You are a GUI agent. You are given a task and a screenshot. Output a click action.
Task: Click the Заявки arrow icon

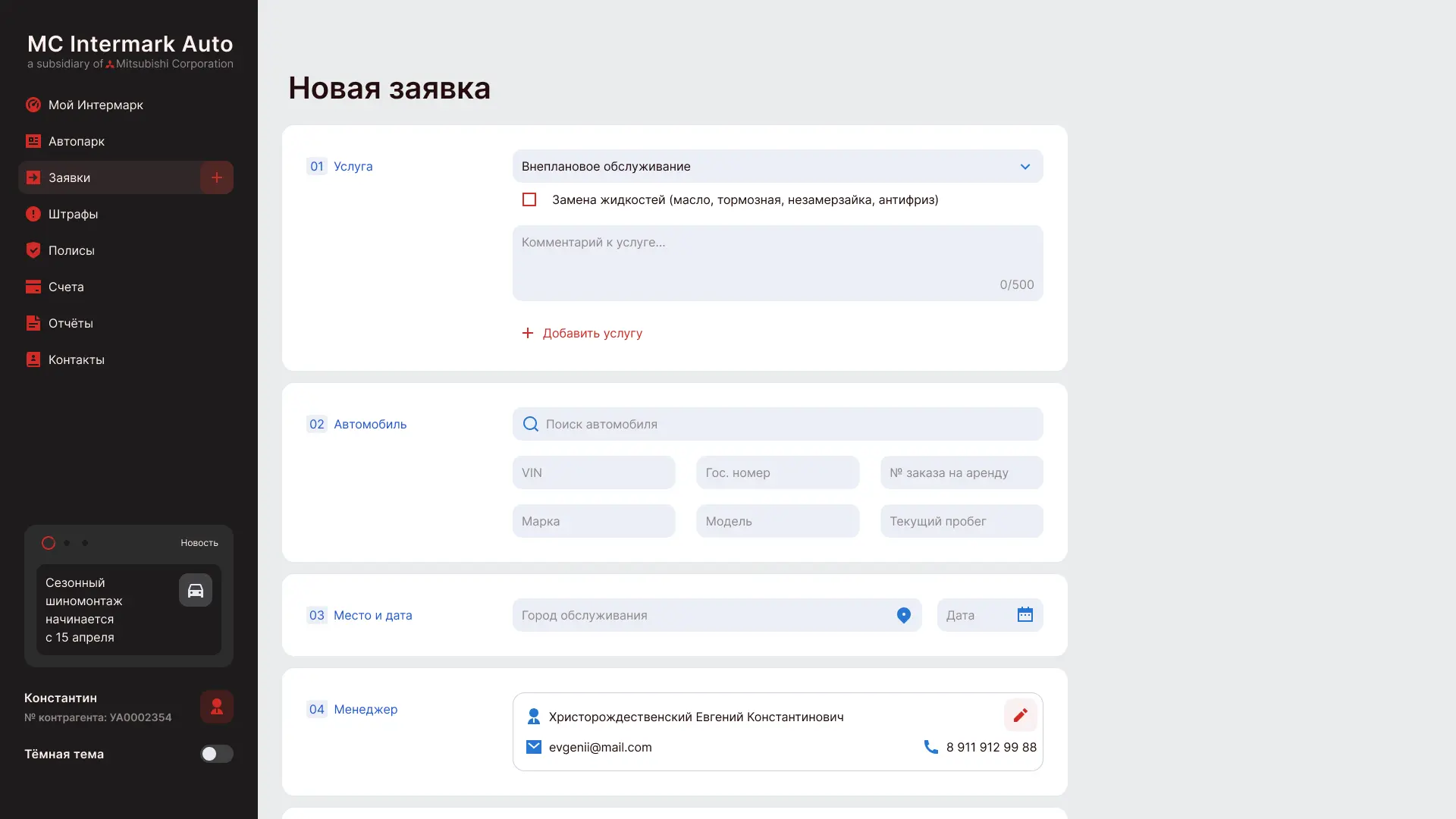[33, 177]
